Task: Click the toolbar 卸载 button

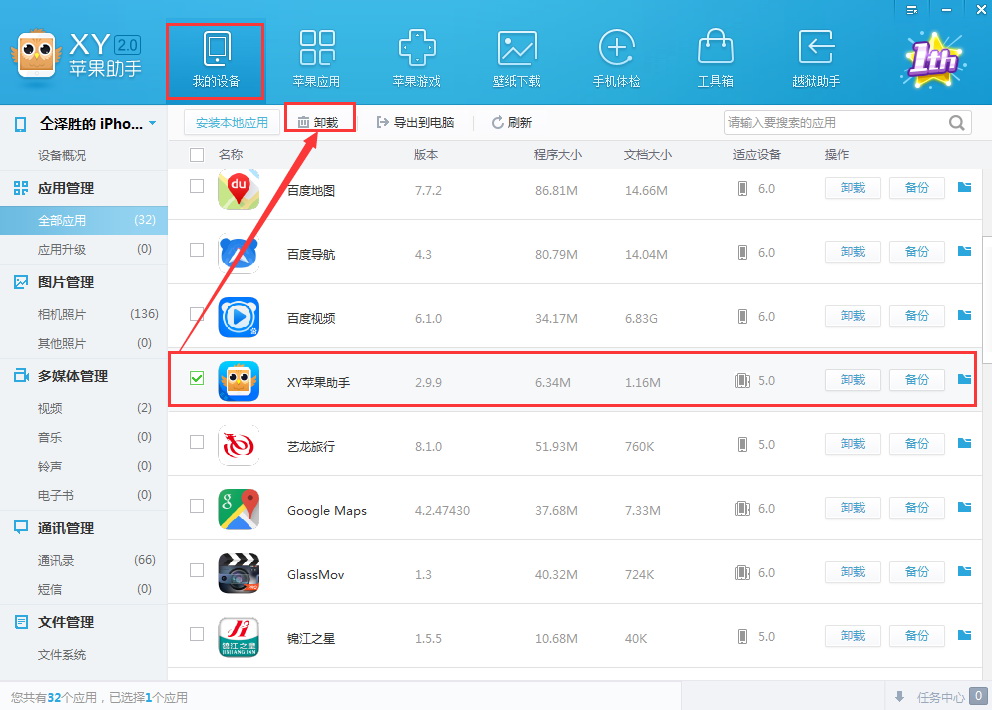Action: click(319, 122)
